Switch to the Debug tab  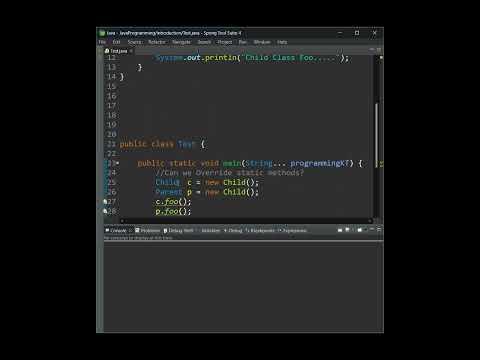(x=233, y=230)
